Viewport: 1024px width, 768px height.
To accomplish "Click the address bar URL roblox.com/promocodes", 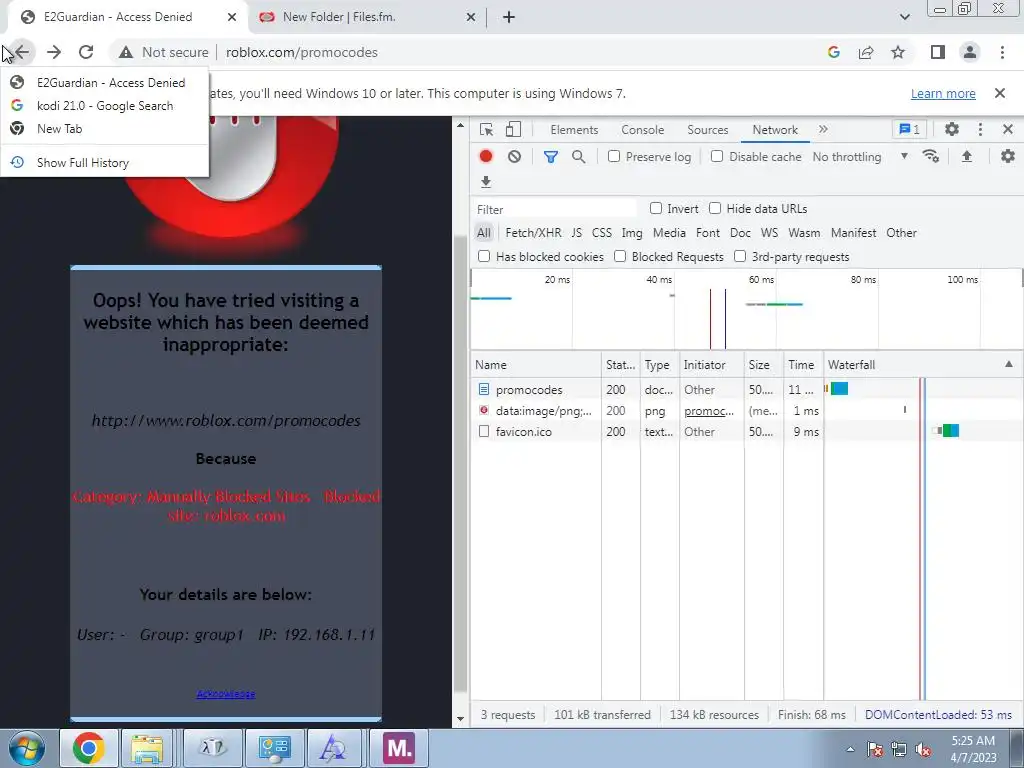I will click(302, 52).
